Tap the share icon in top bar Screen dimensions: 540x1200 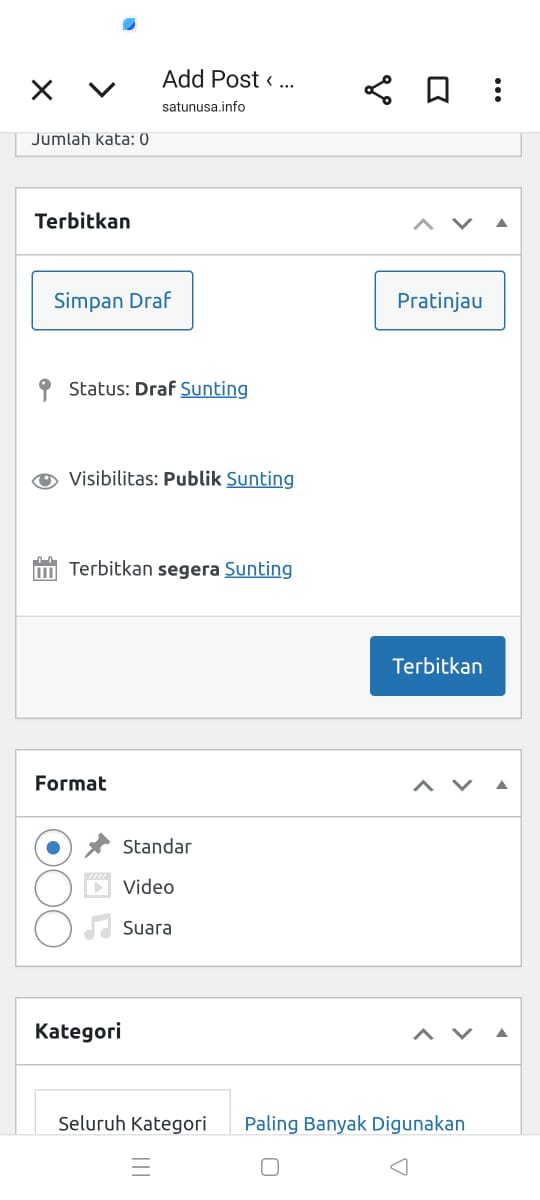378,90
